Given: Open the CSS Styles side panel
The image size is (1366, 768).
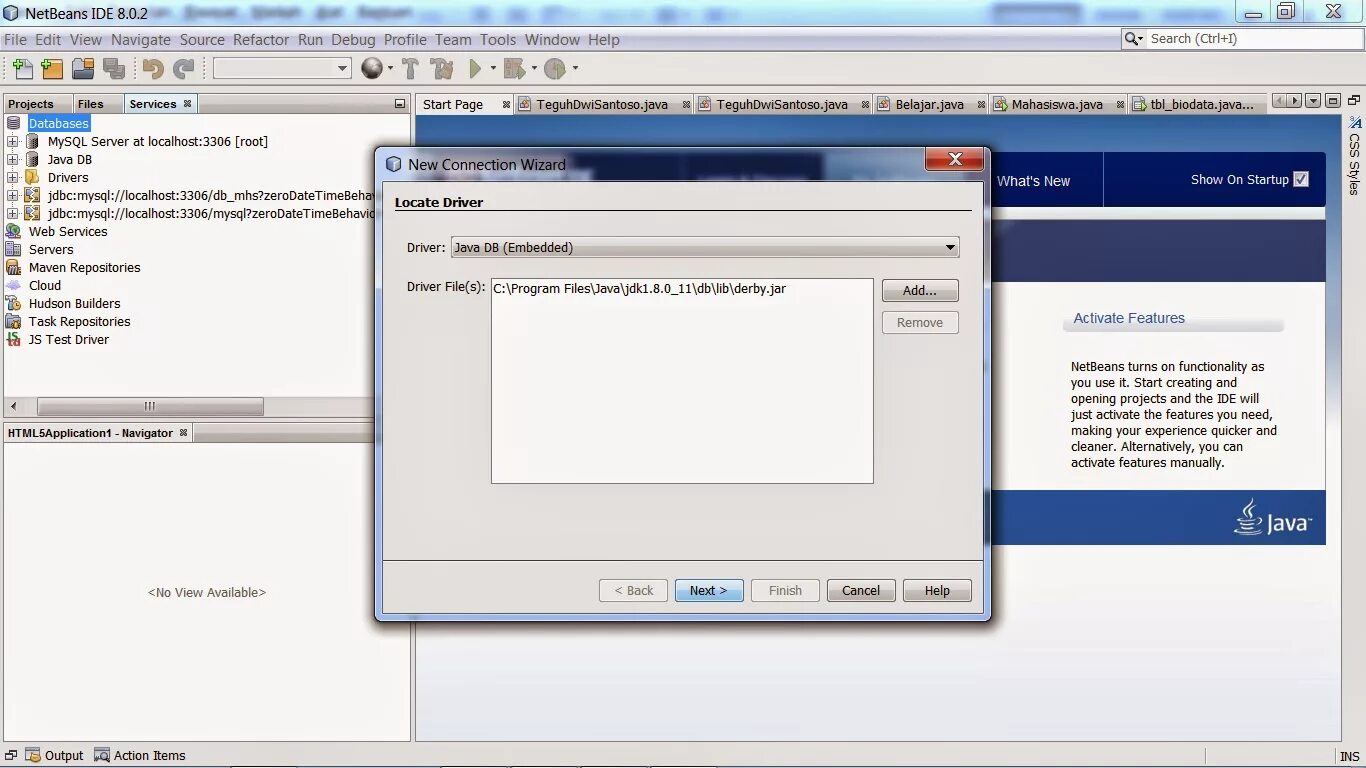Looking at the screenshot, I should coord(1354,158).
